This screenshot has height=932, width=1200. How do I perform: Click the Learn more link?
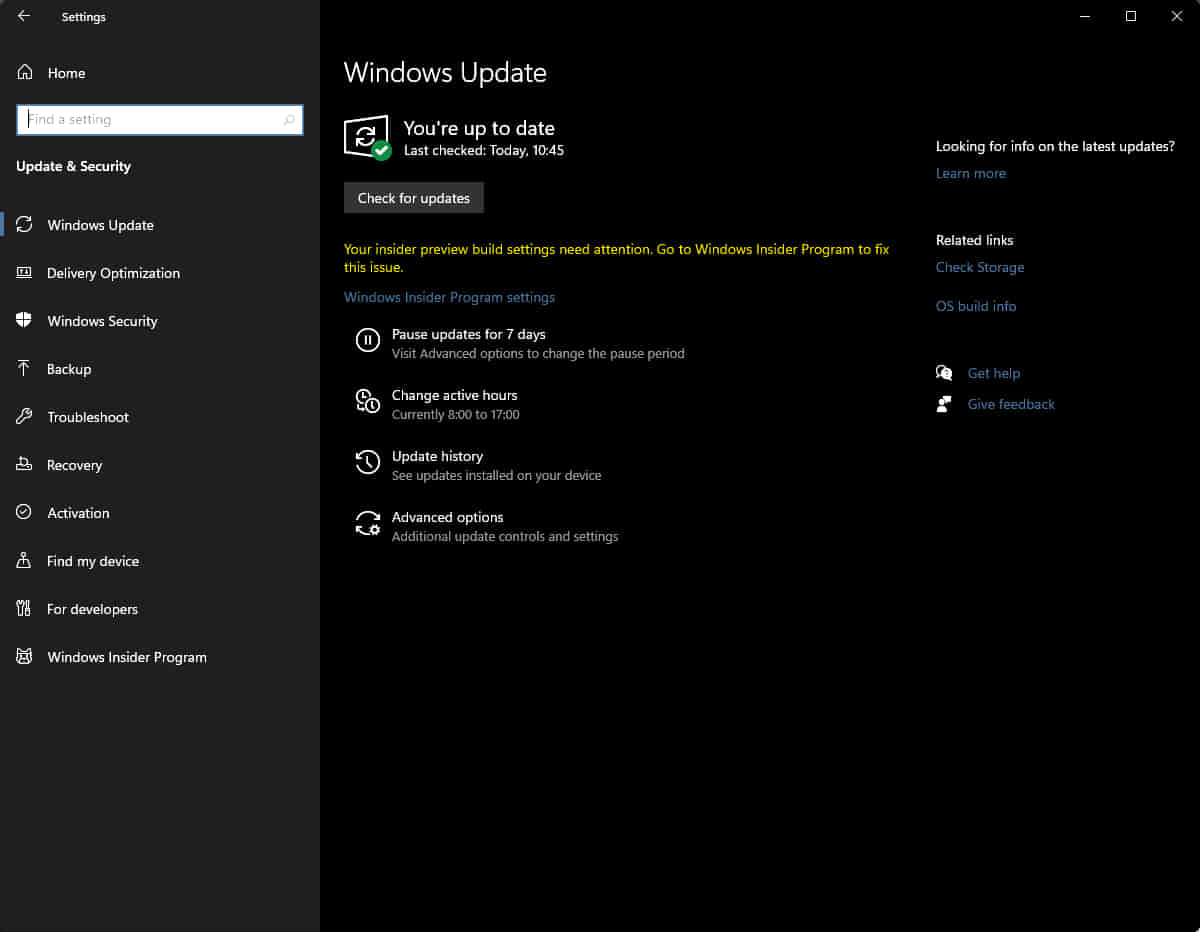[970, 173]
